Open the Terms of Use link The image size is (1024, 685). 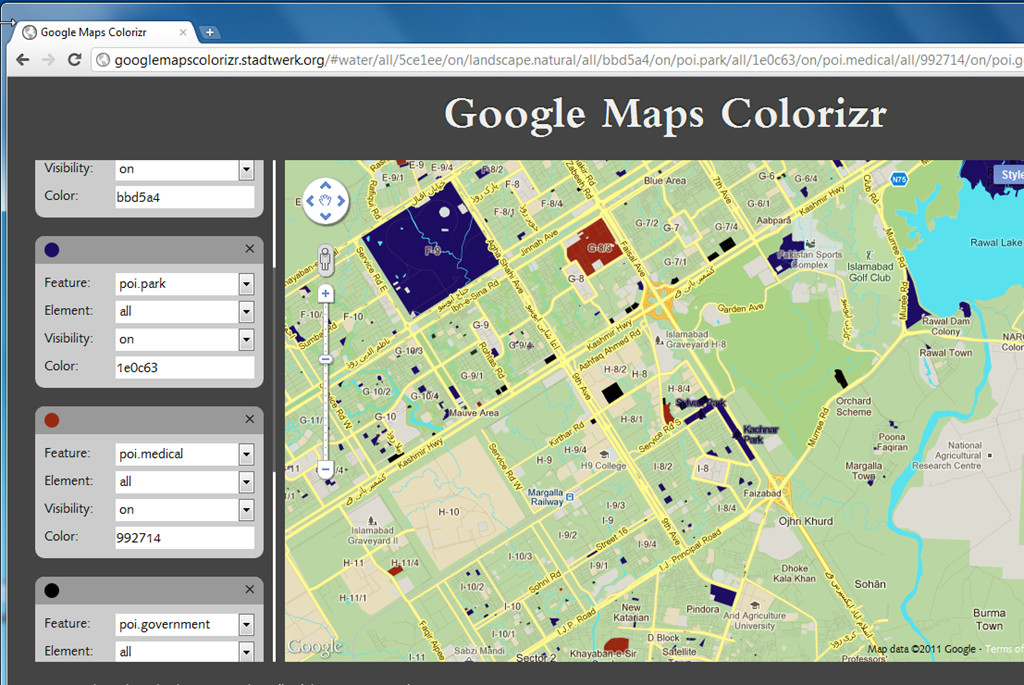tap(1004, 648)
